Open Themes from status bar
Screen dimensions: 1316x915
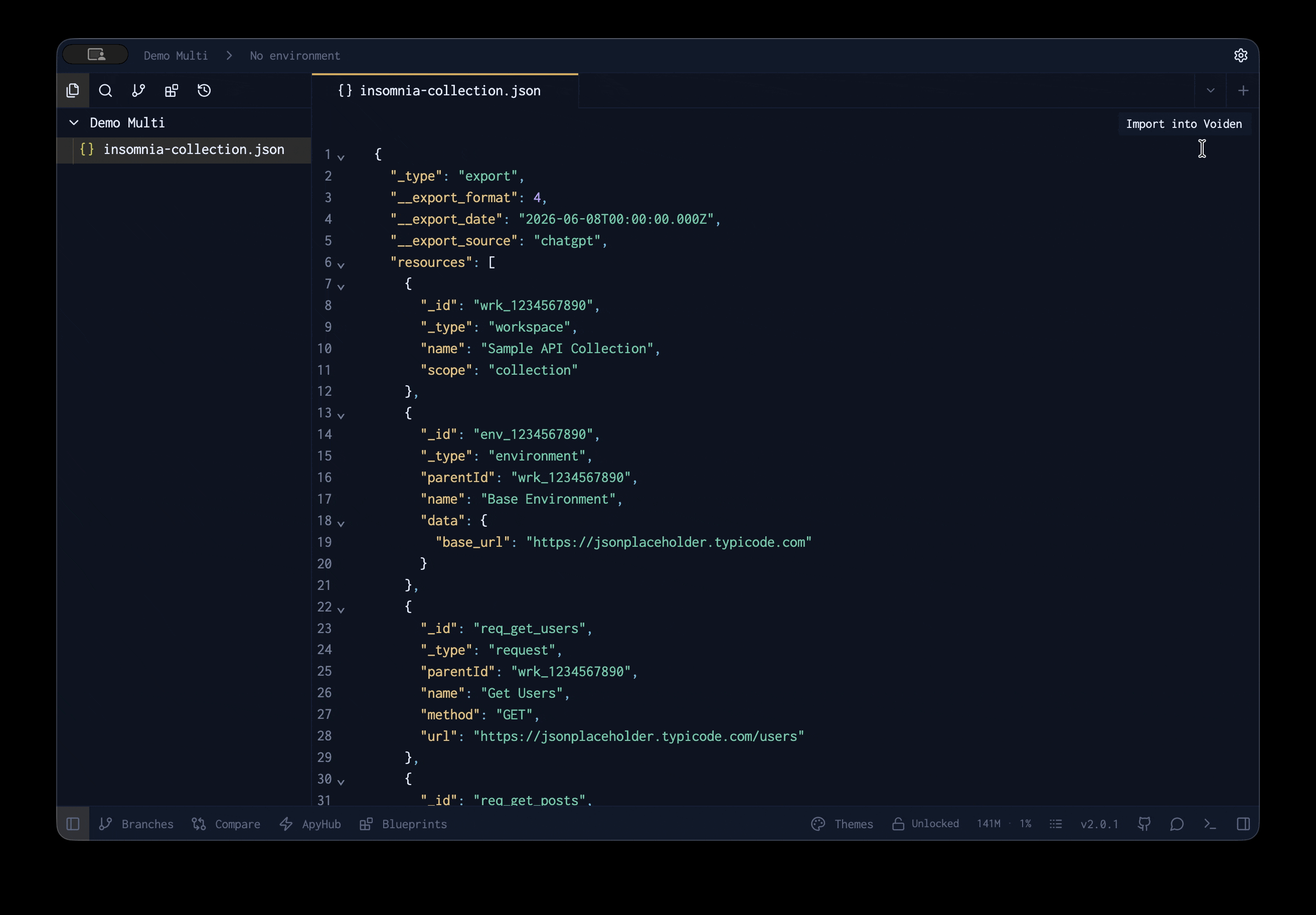pyautogui.click(x=842, y=824)
